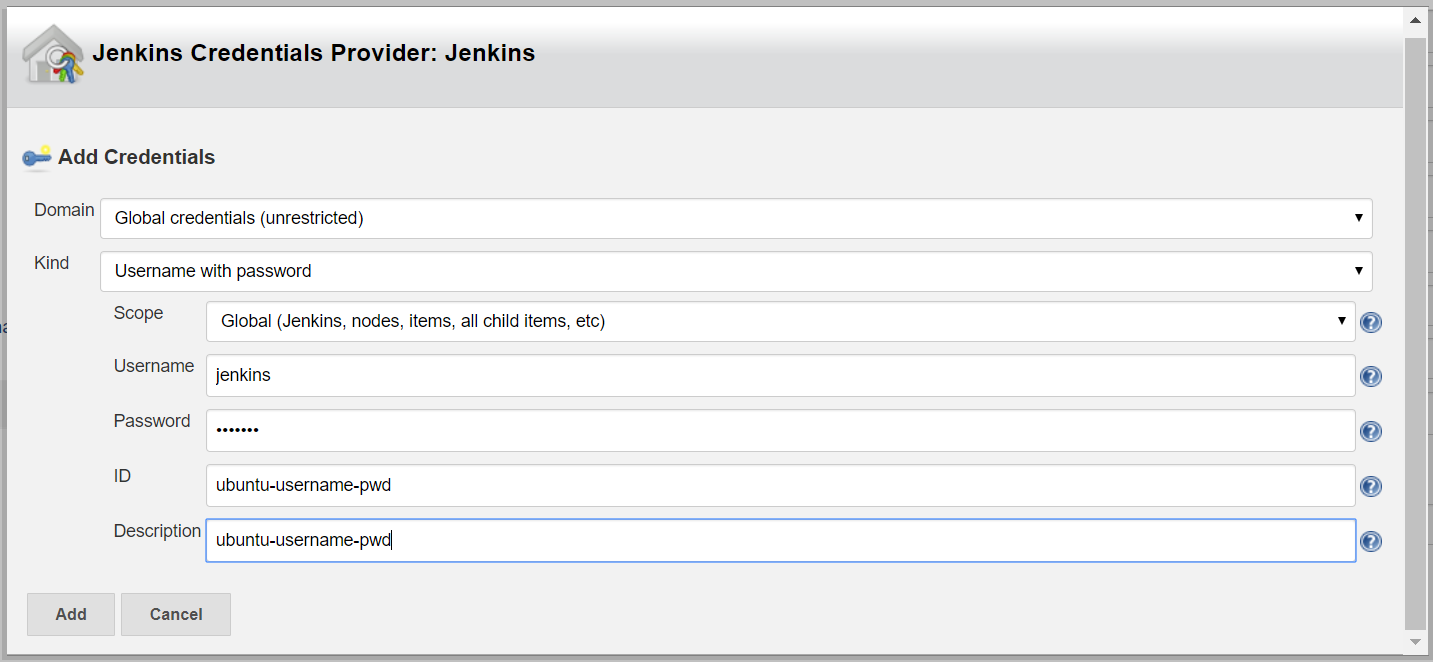Click into the Password field
This screenshot has height=662, width=1433.
(780, 431)
